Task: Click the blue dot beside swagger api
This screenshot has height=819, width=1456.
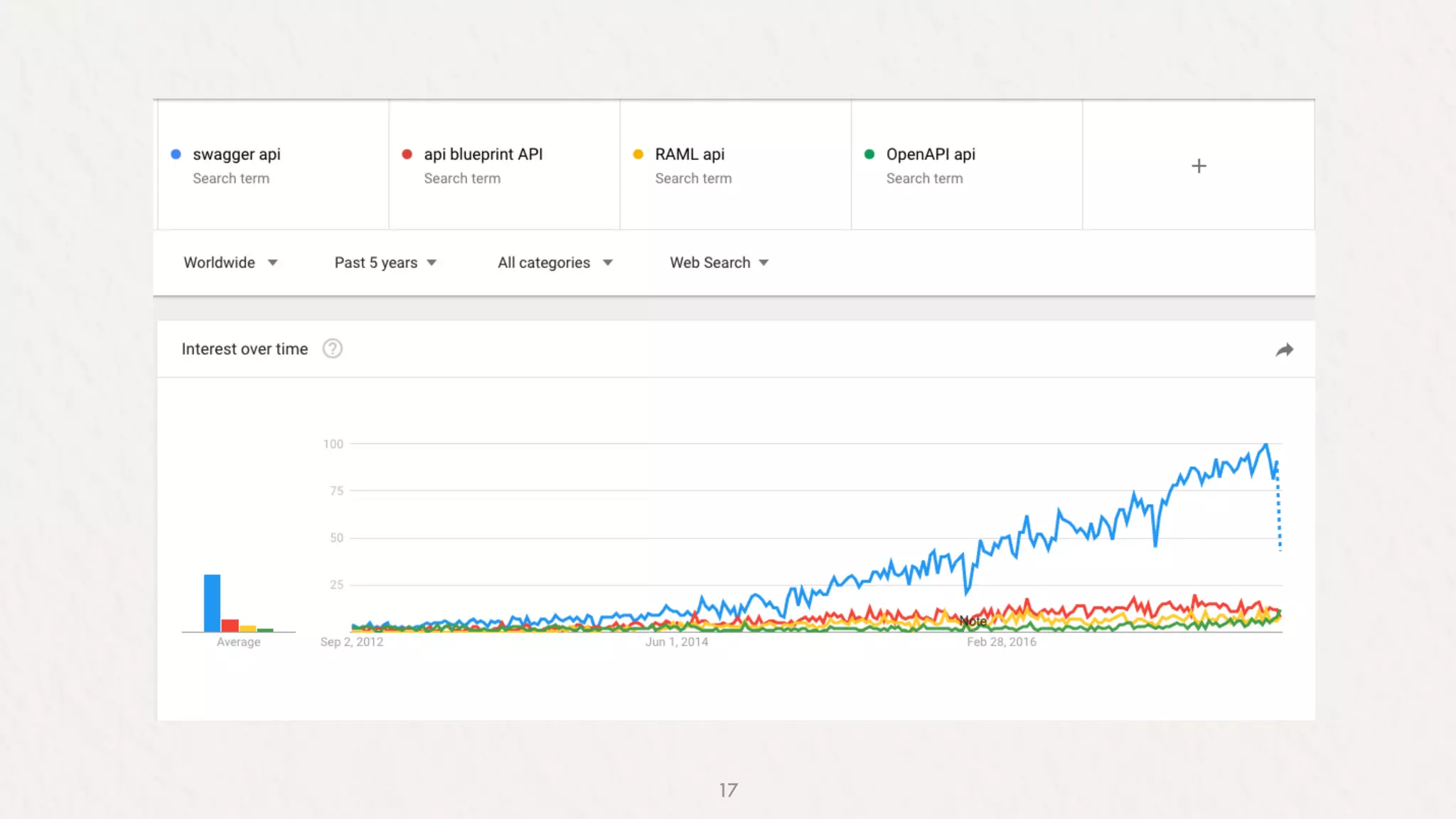Action: point(176,154)
